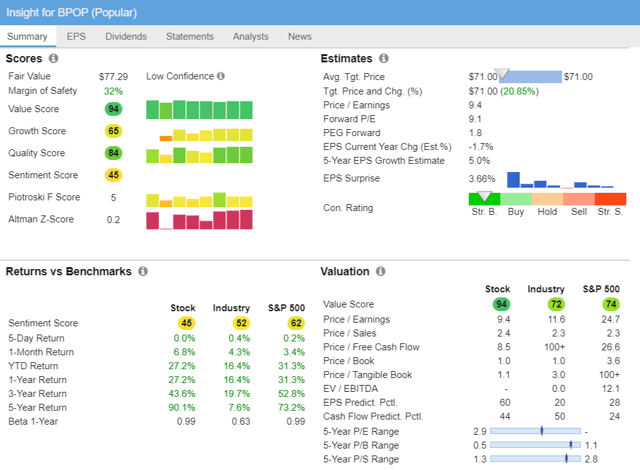Screen dimensions: 640x470
Task: Click the info icon beside Low Confidence
Action: click(x=221, y=76)
